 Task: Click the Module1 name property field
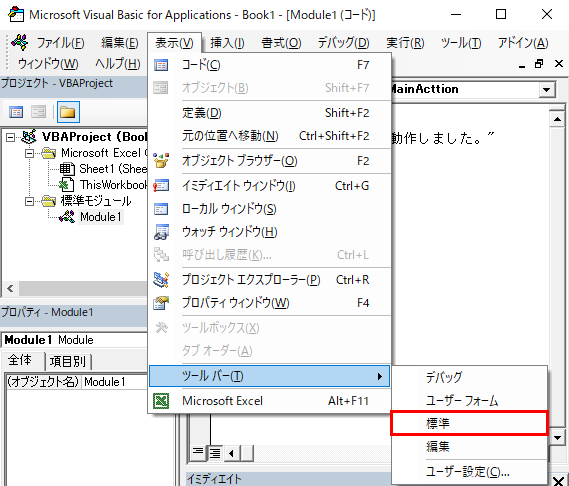pyautogui.click(x=115, y=382)
